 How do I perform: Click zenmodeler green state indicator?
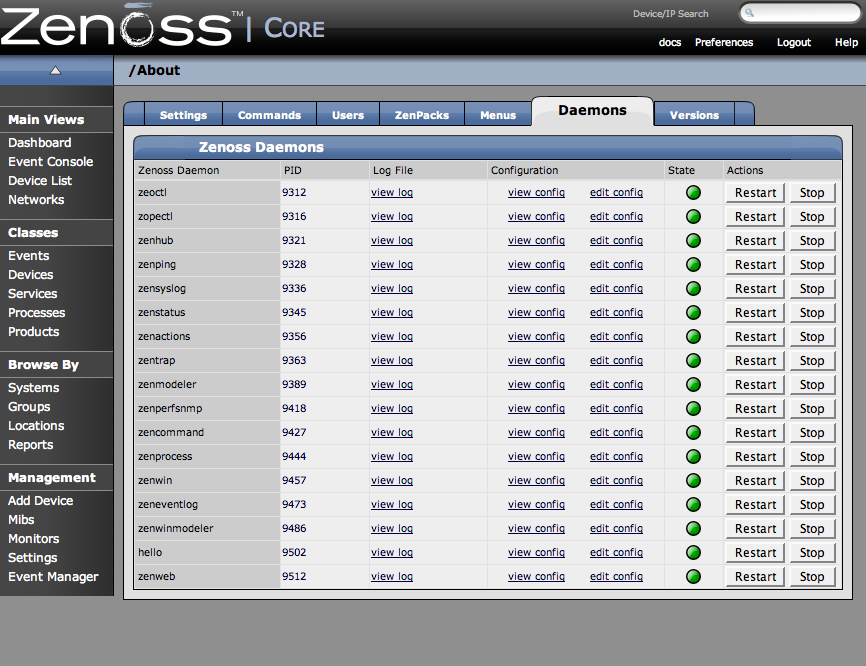pyautogui.click(x=693, y=384)
